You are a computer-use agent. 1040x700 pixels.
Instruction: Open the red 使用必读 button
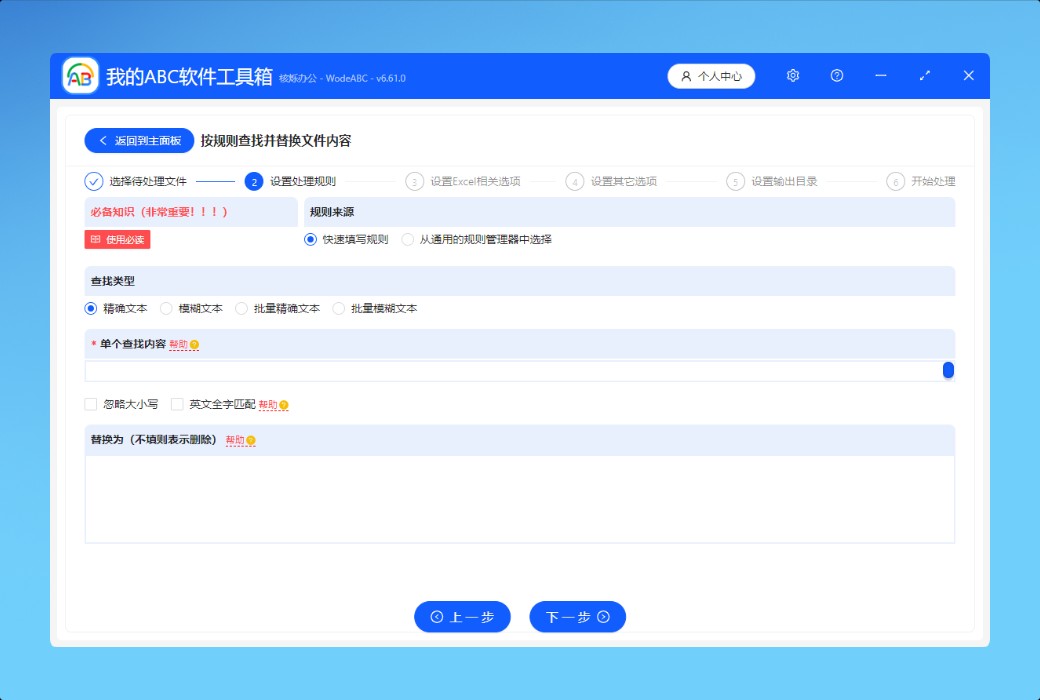point(118,240)
